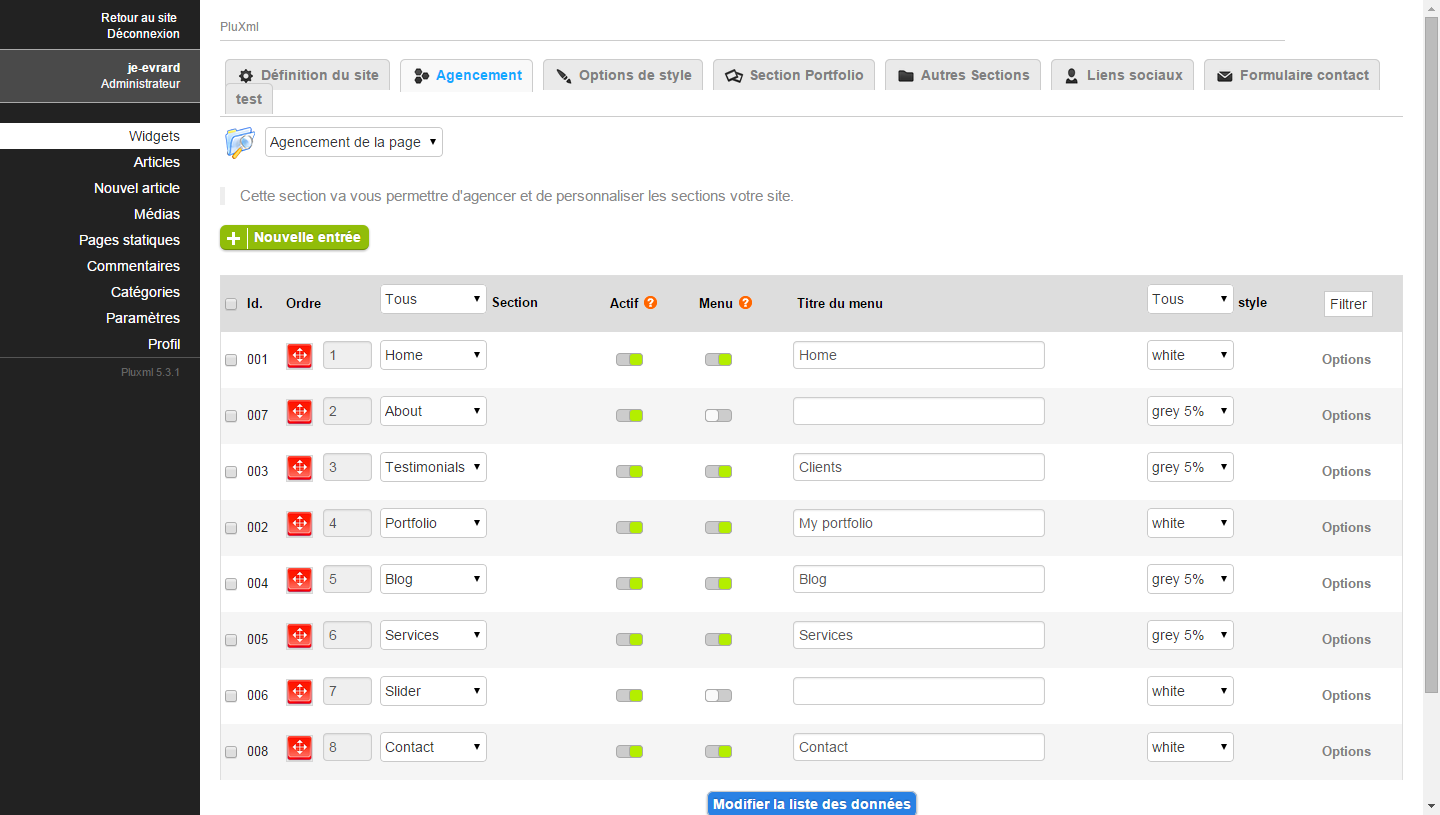Check the checkbox for row 003

pos(231,472)
